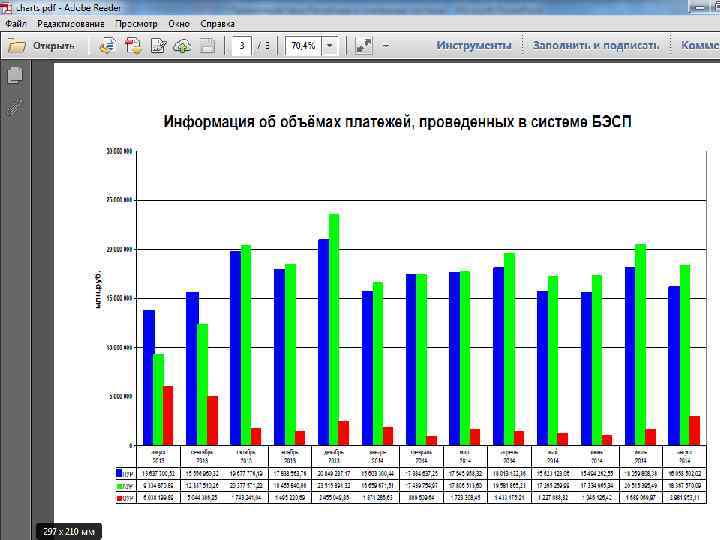This screenshot has height=540, width=720.
Task: Open the Файл menu
Action: pos(16,23)
